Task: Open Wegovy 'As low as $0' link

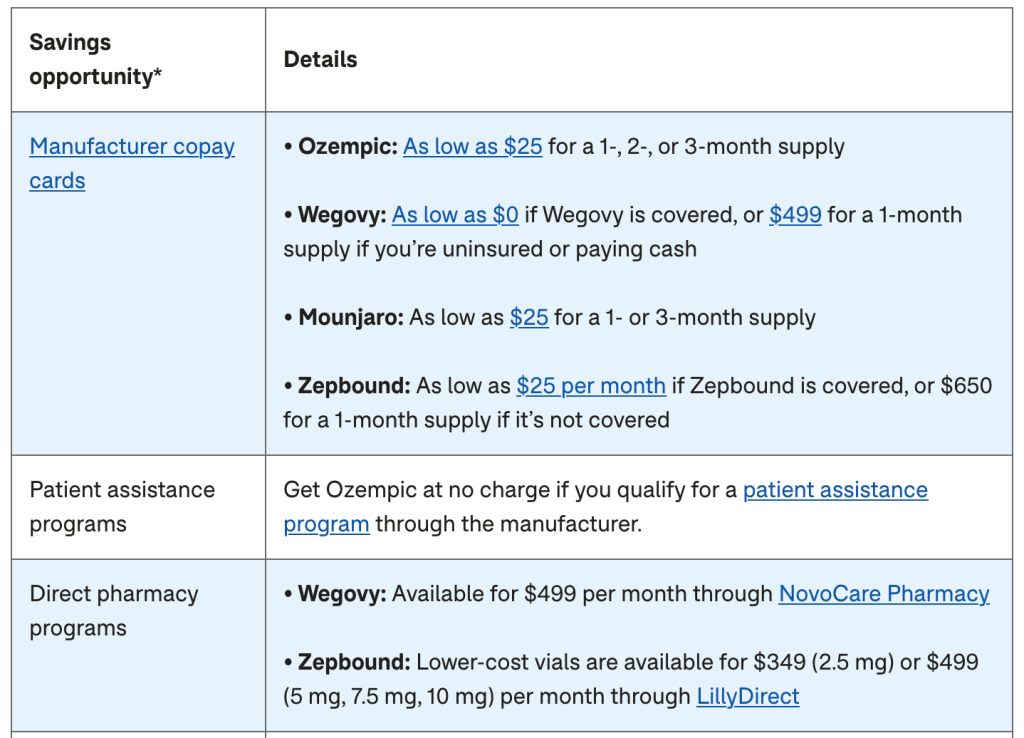Action: [x=455, y=215]
